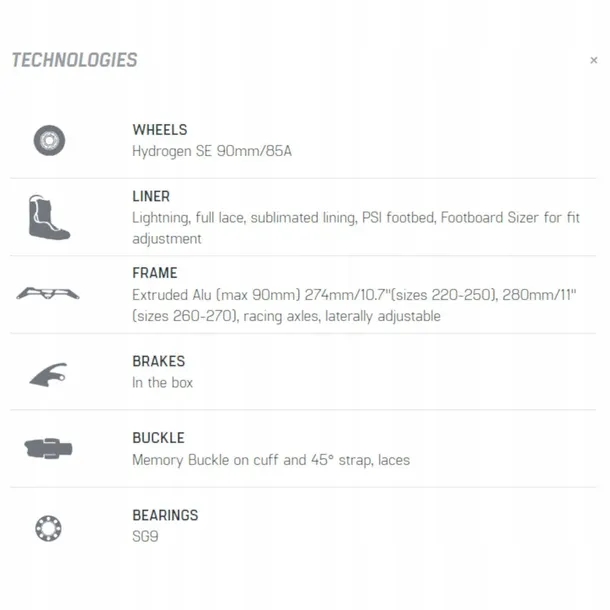Click the Memory Buckle description text
The image size is (610, 610).
(270, 460)
